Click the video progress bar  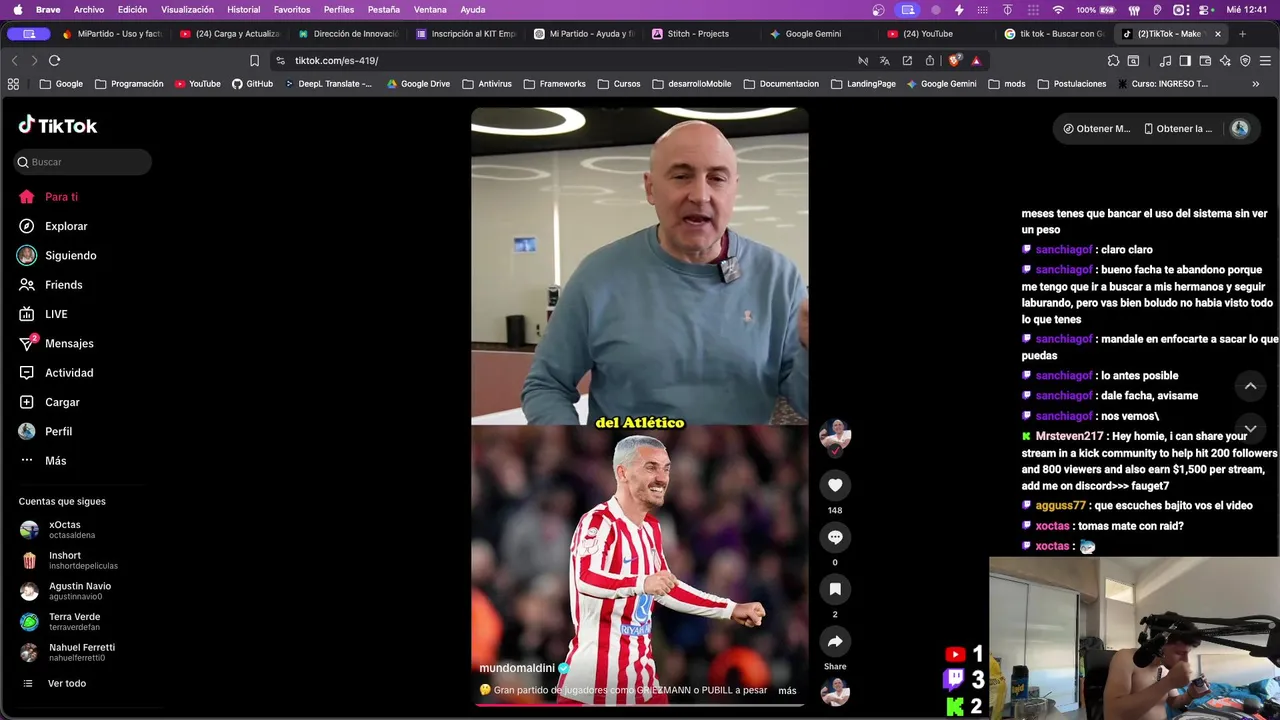639,704
